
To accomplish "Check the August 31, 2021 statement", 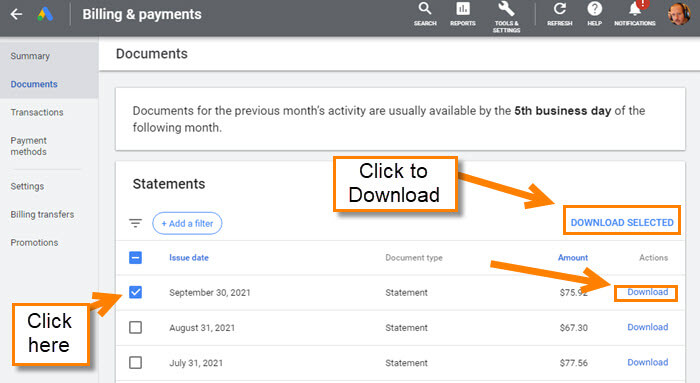I will pyautogui.click(x=135, y=328).
